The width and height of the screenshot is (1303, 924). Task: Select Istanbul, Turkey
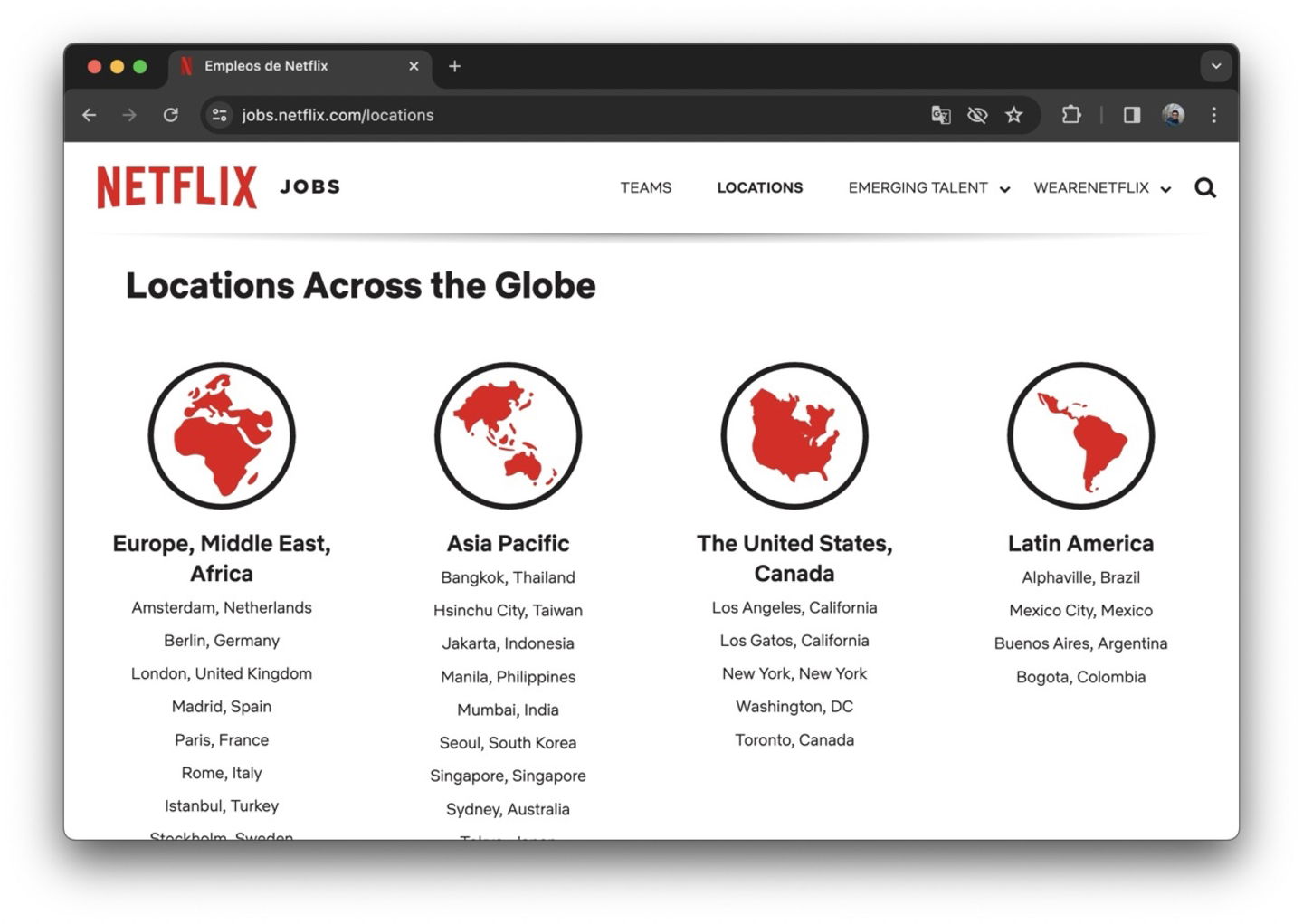pos(222,806)
